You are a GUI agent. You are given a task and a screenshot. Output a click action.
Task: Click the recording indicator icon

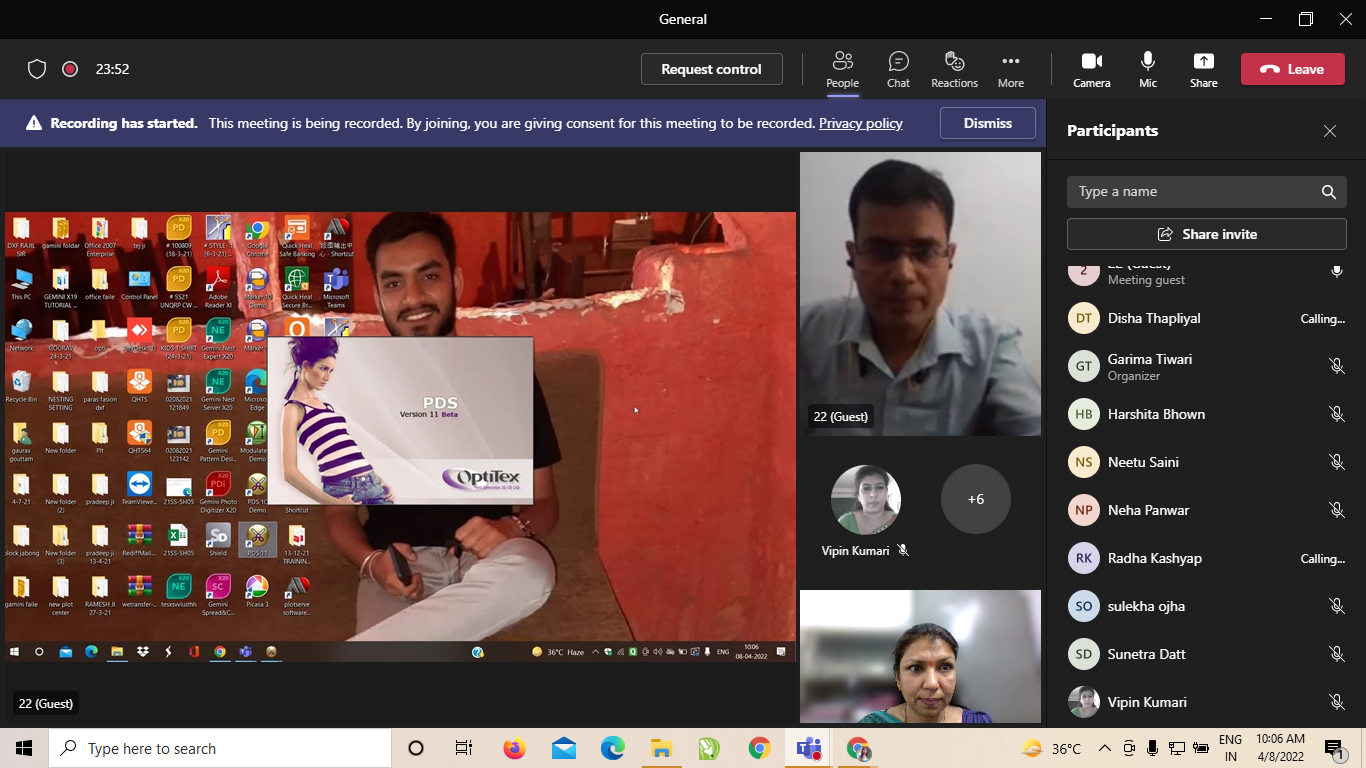coord(70,69)
